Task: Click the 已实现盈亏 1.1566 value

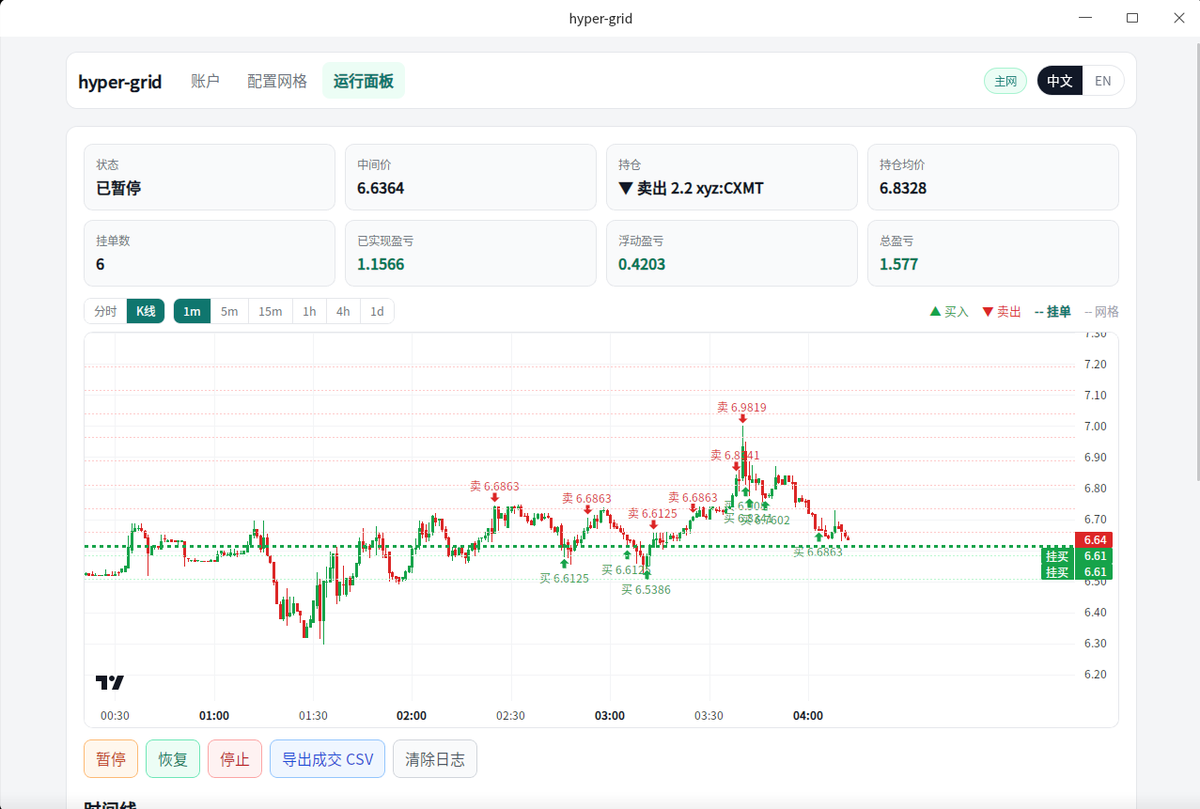Action: (381, 264)
